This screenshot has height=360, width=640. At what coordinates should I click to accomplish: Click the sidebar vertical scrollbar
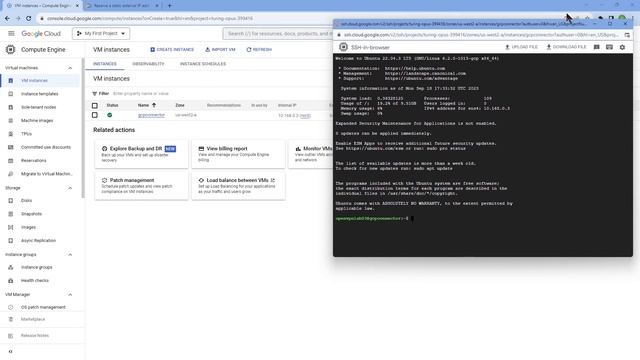(x=83, y=129)
